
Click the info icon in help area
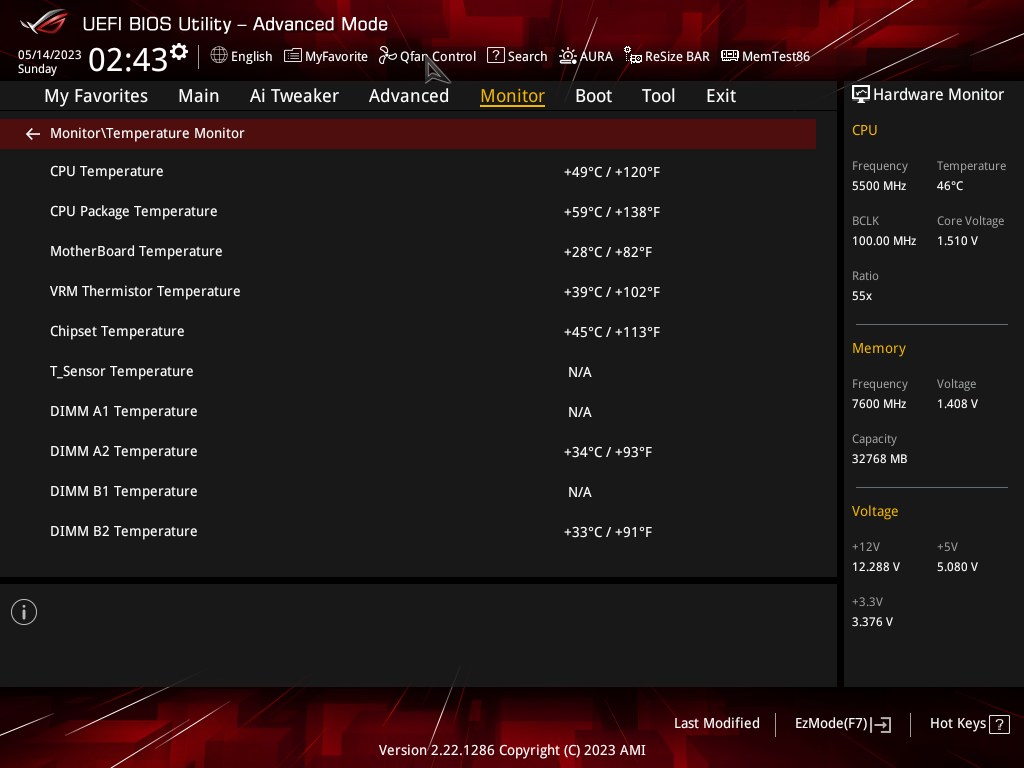coord(24,612)
